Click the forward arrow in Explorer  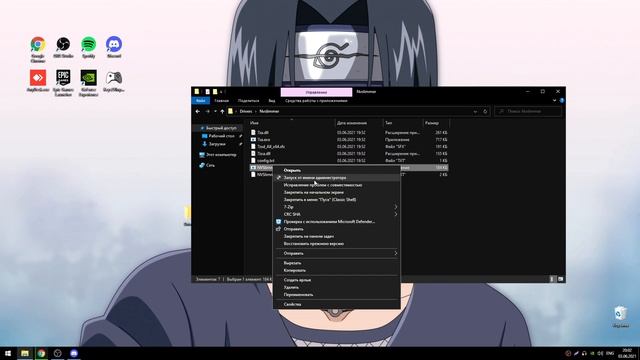tap(207, 111)
